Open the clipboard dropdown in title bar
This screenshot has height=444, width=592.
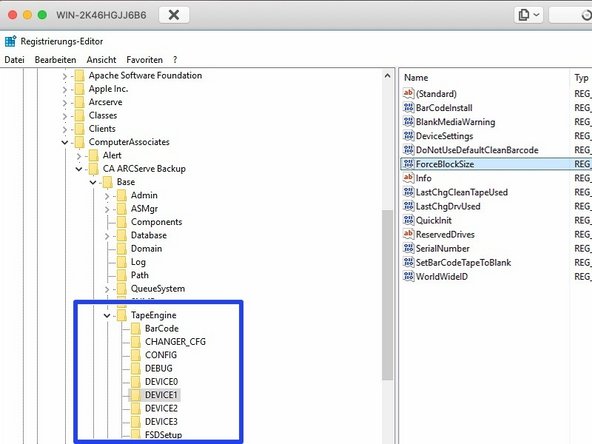[x=528, y=15]
